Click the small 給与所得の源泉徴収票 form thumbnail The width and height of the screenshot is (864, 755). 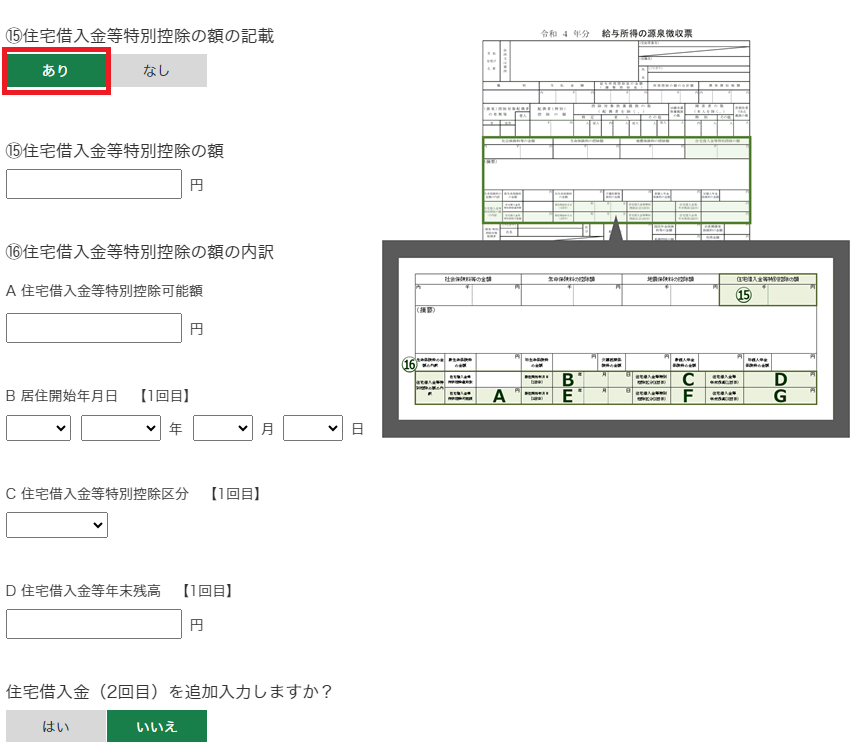point(616,135)
